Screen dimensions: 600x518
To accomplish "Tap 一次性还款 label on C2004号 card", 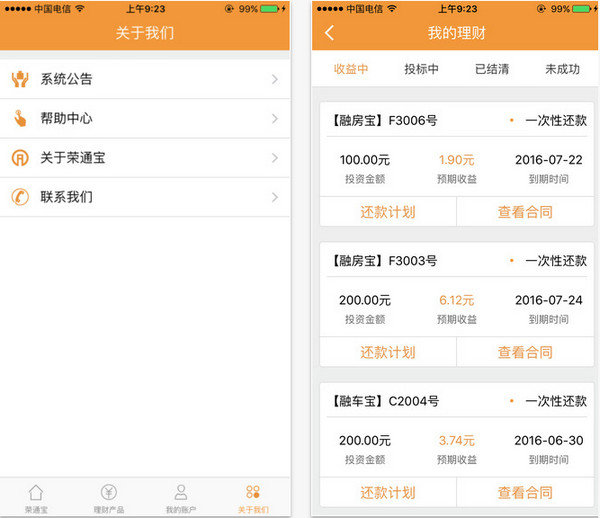I will (556, 401).
